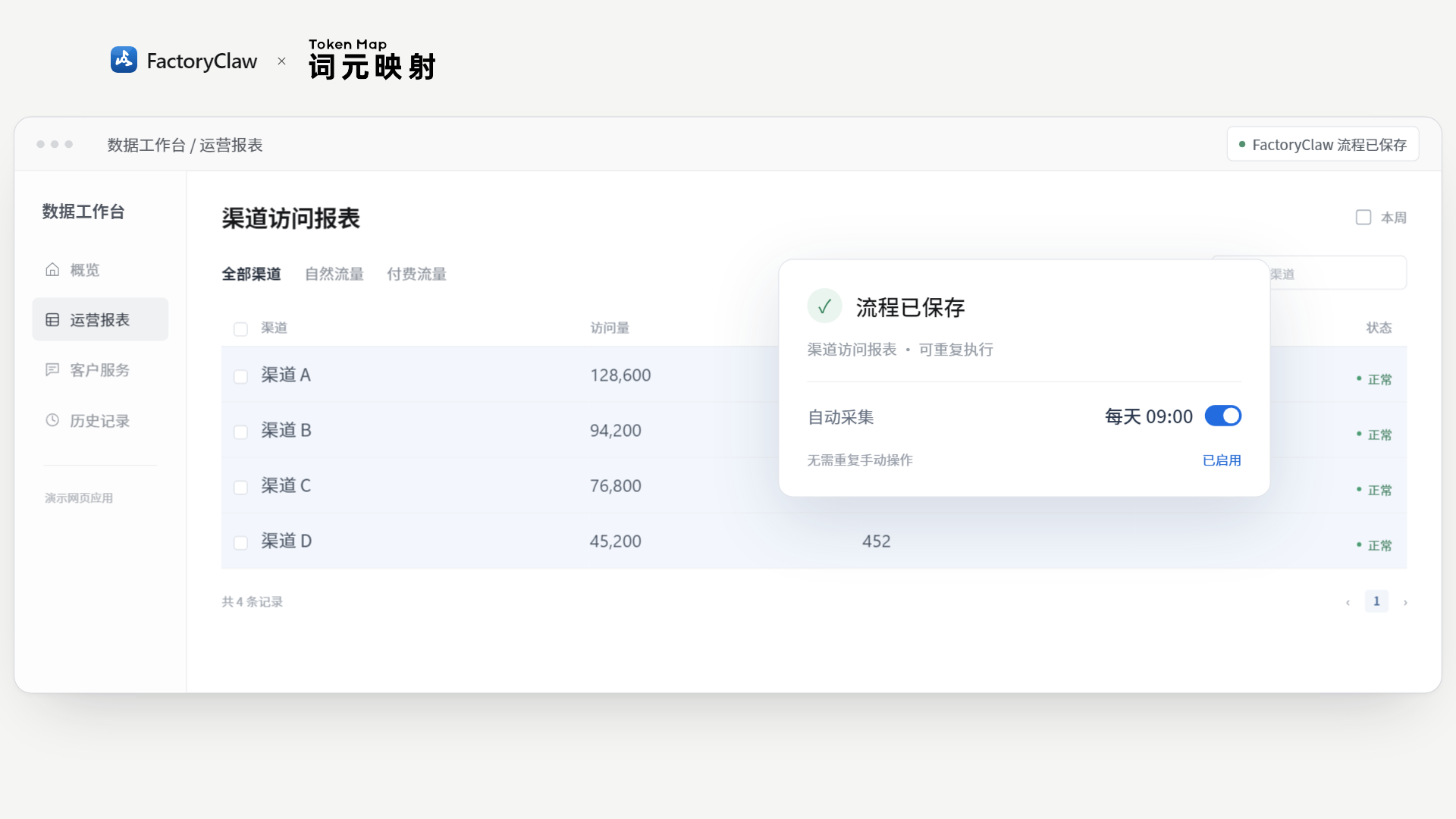Click the overview home icon in sidebar
This screenshot has height=819, width=1456.
coord(52,270)
